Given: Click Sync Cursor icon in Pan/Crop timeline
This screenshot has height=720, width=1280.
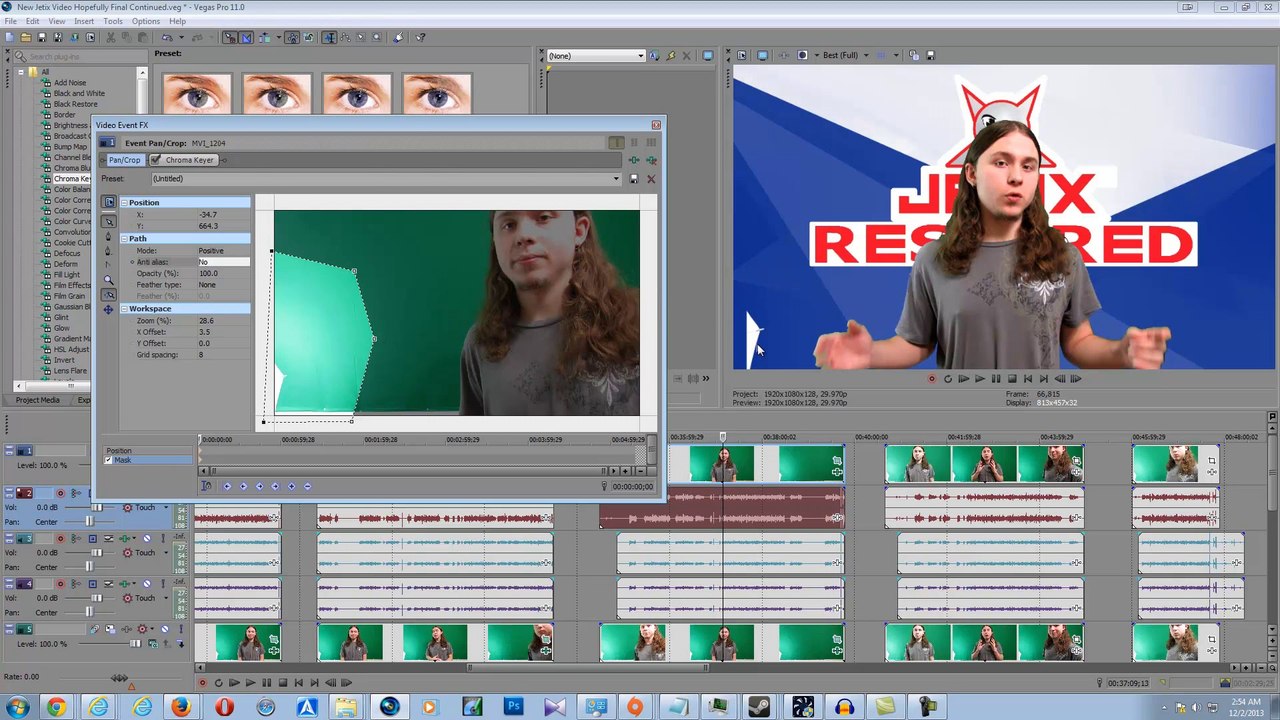Looking at the screenshot, I should (205, 486).
